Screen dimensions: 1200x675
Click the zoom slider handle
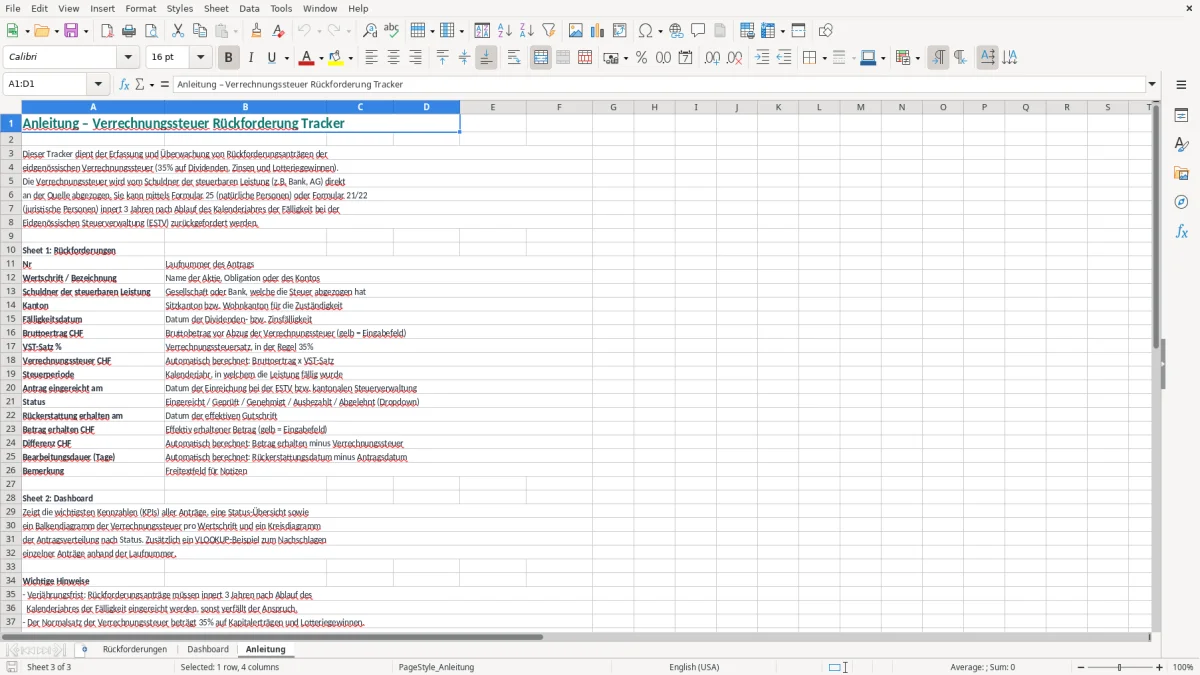point(1119,667)
